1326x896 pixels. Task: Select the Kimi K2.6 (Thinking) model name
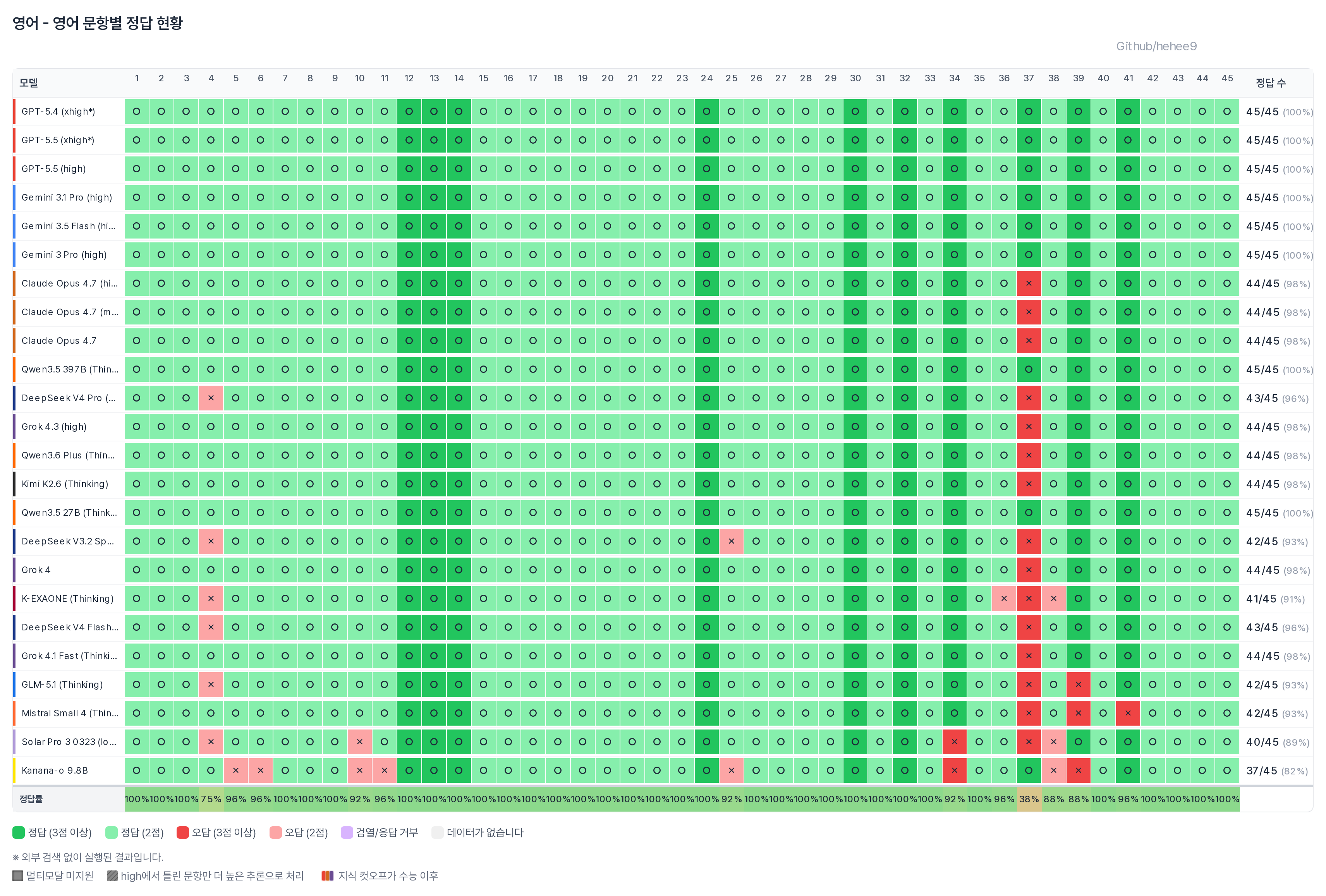[x=65, y=484]
